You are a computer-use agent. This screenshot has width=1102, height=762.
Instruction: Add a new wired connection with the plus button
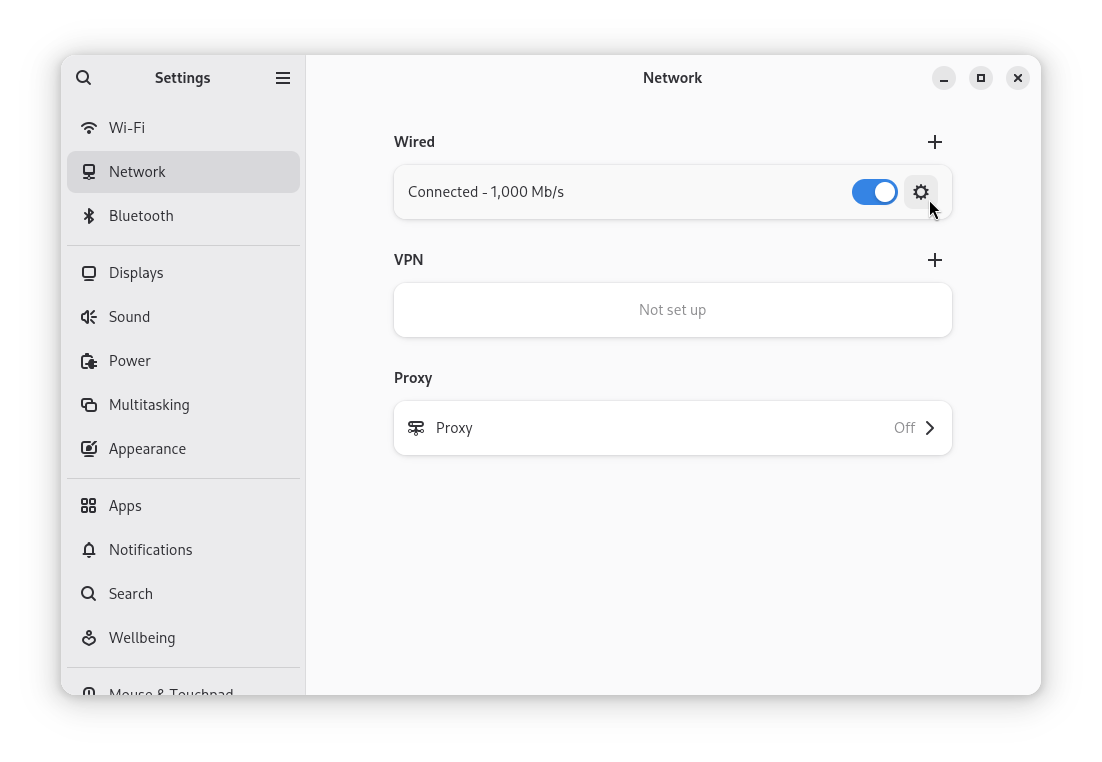935,142
